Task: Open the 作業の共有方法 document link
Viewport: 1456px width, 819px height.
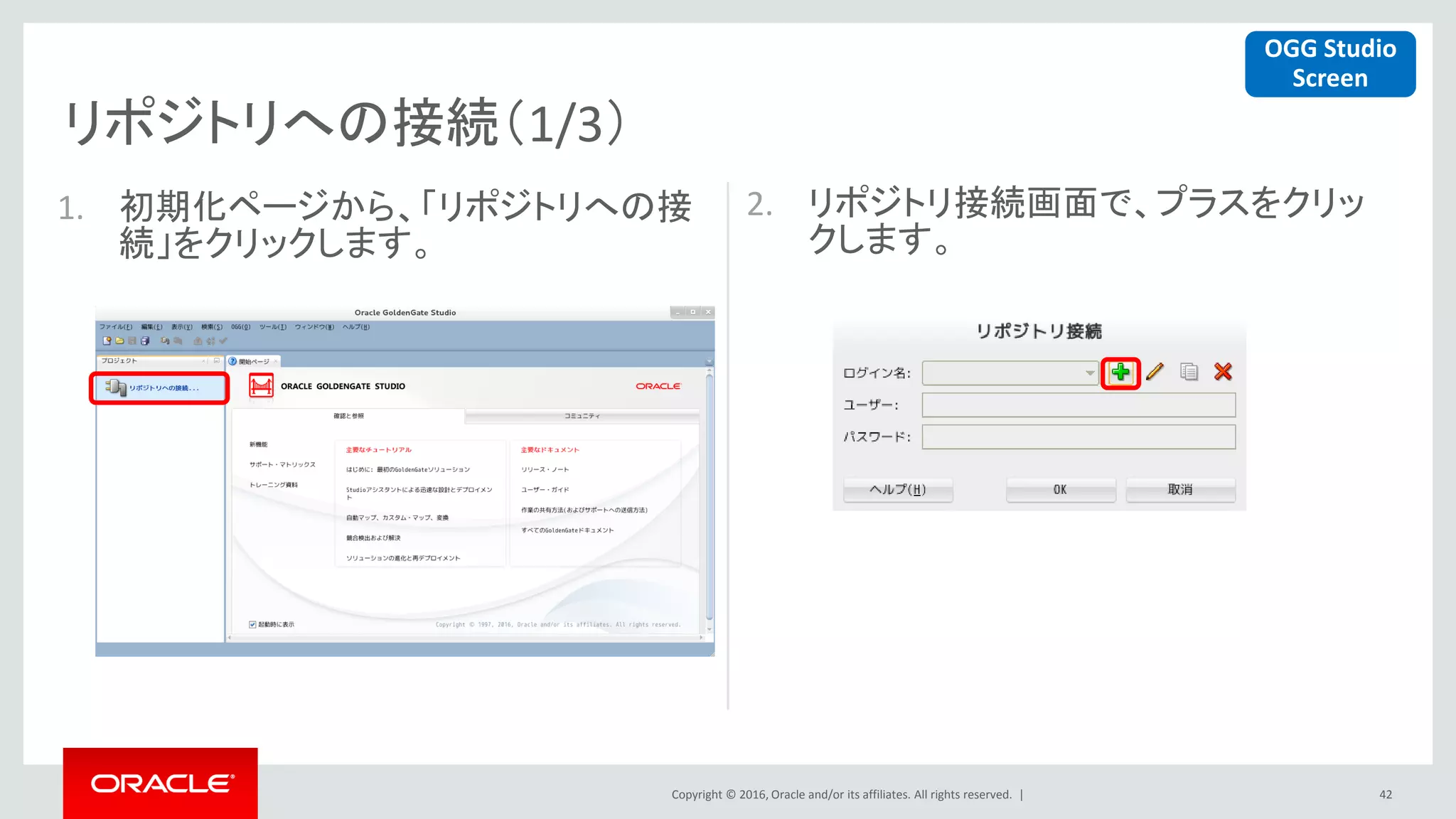Action: (584, 510)
